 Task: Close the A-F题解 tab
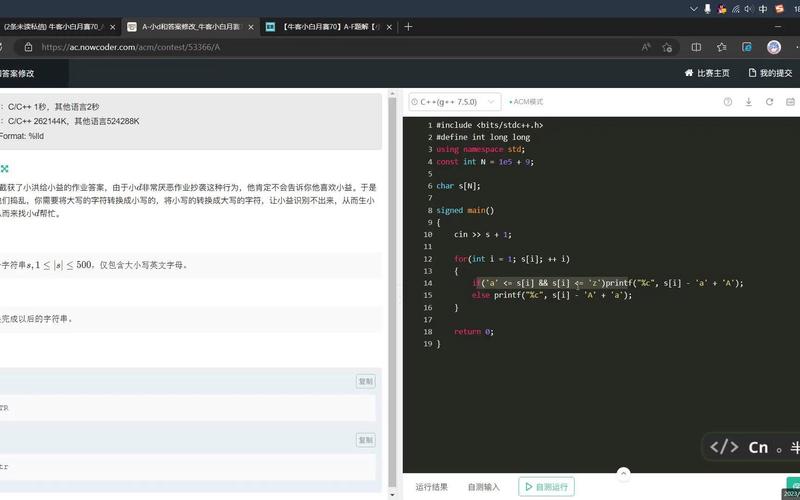click(389, 27)
